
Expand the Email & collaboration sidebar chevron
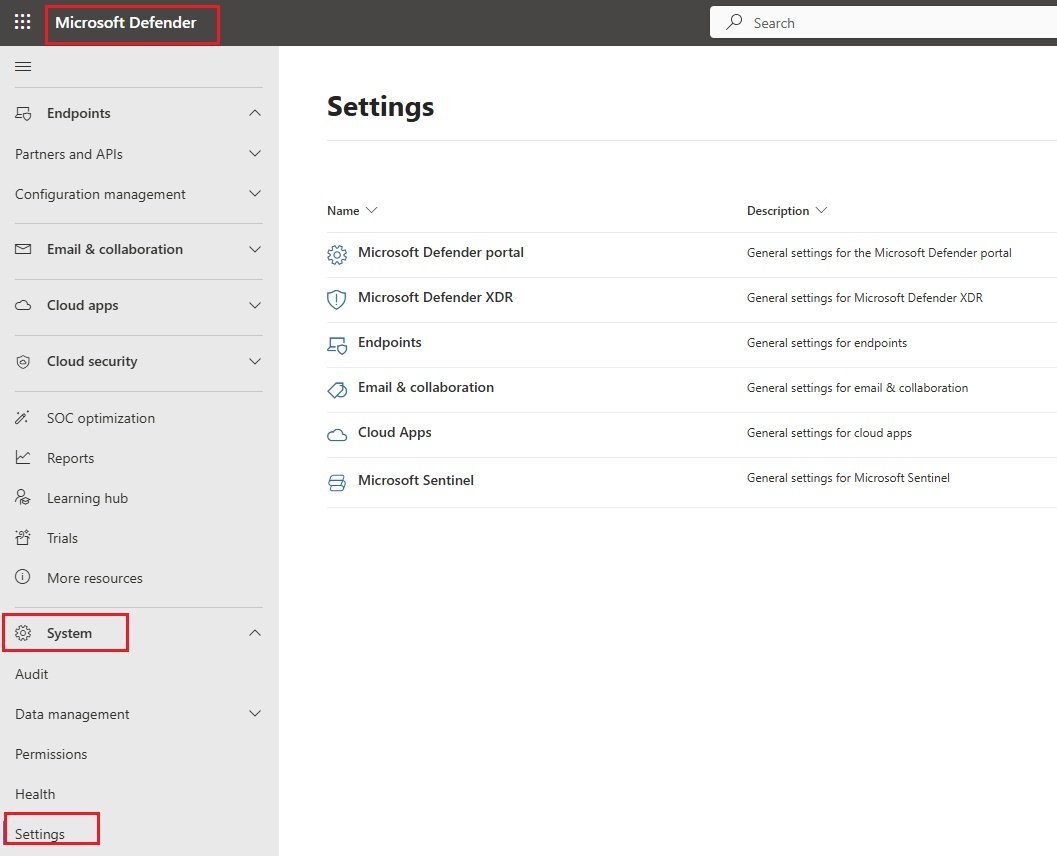pyautogui.click(x=255, y=249)
